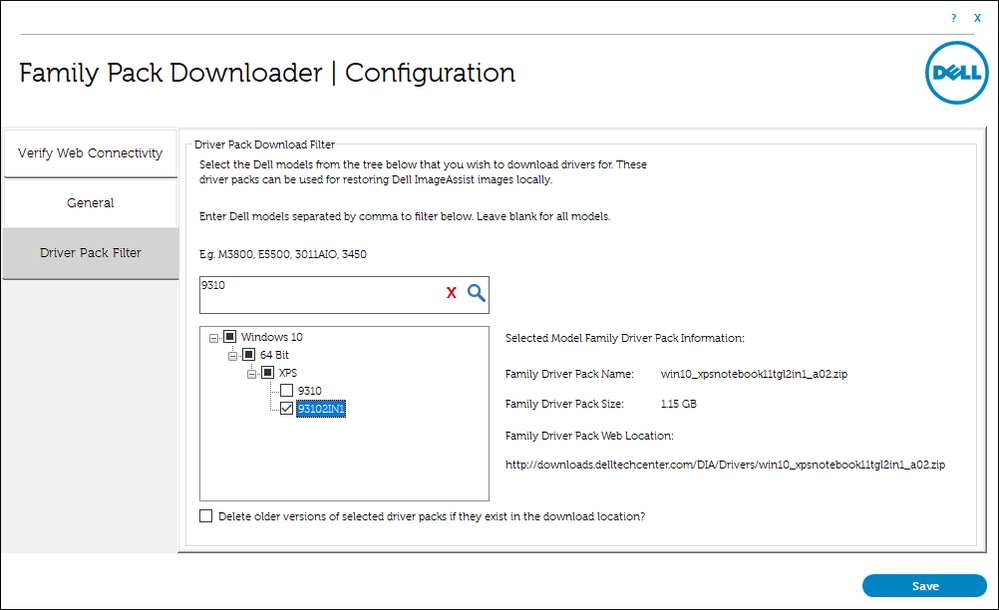This screenshot has height=610, width=999.
Task: Toggle the XPS checkbox
Action: (268, 372)
